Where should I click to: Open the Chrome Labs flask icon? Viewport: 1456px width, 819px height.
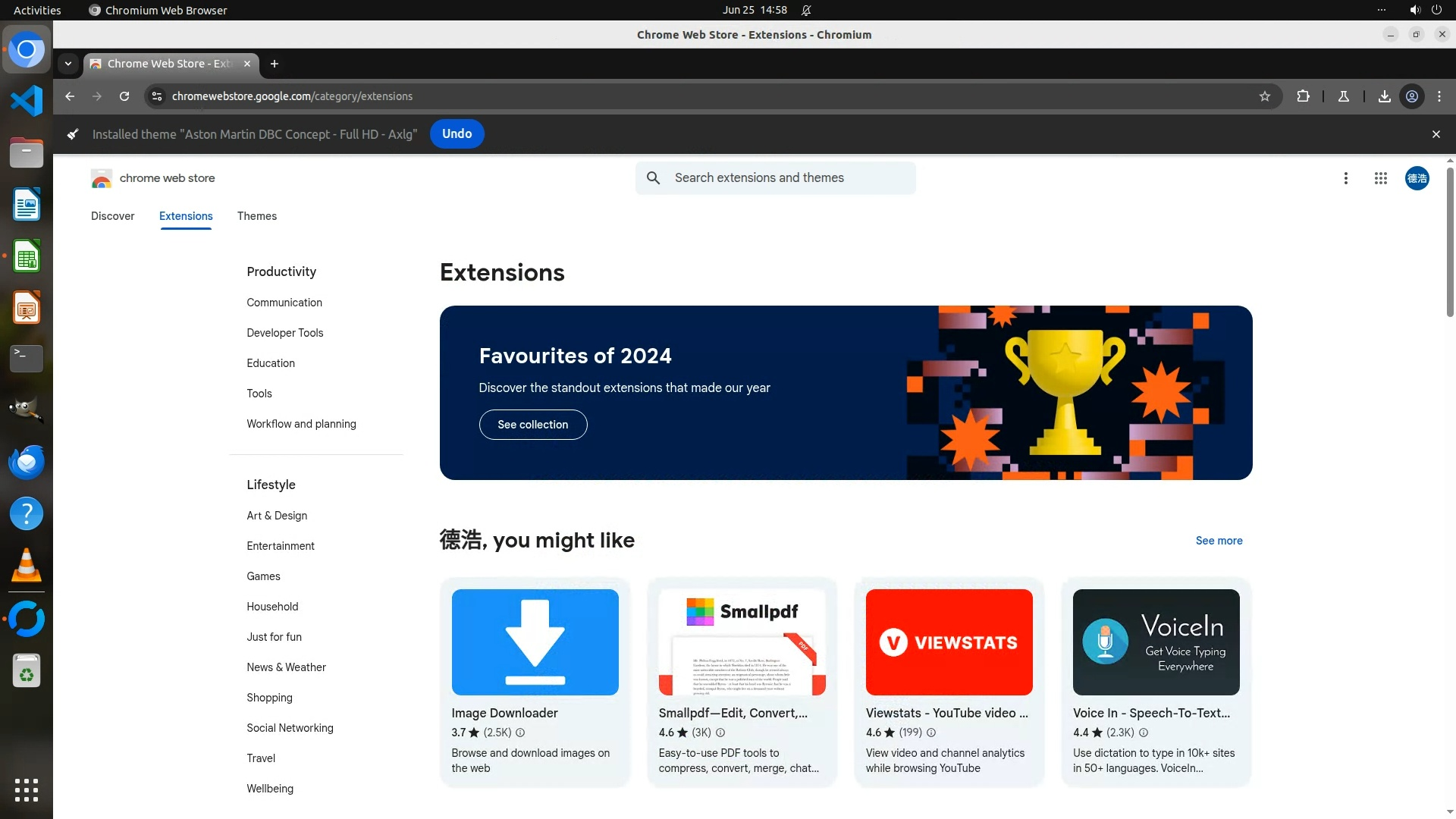1343,96
